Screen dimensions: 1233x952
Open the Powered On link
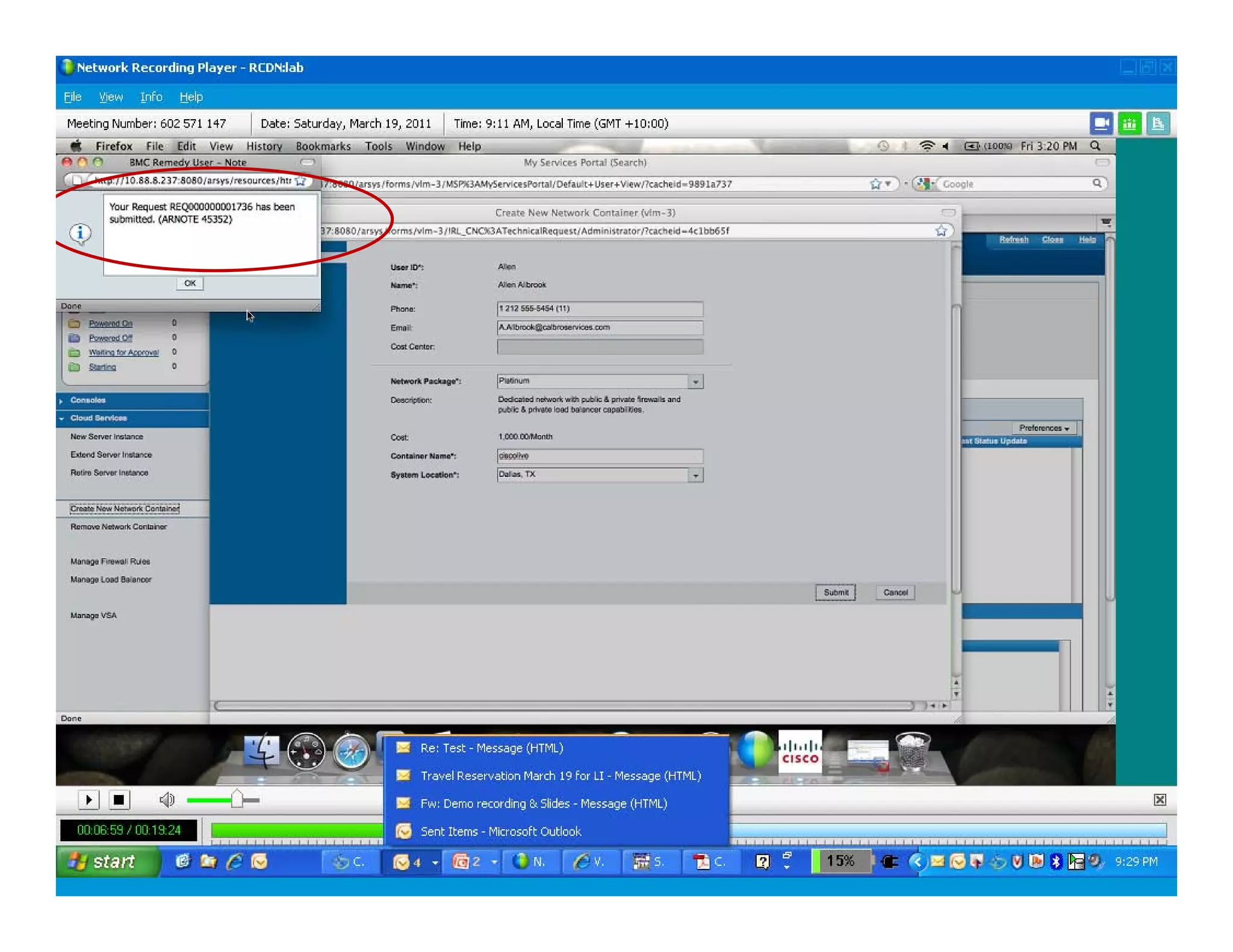(110, 324)
